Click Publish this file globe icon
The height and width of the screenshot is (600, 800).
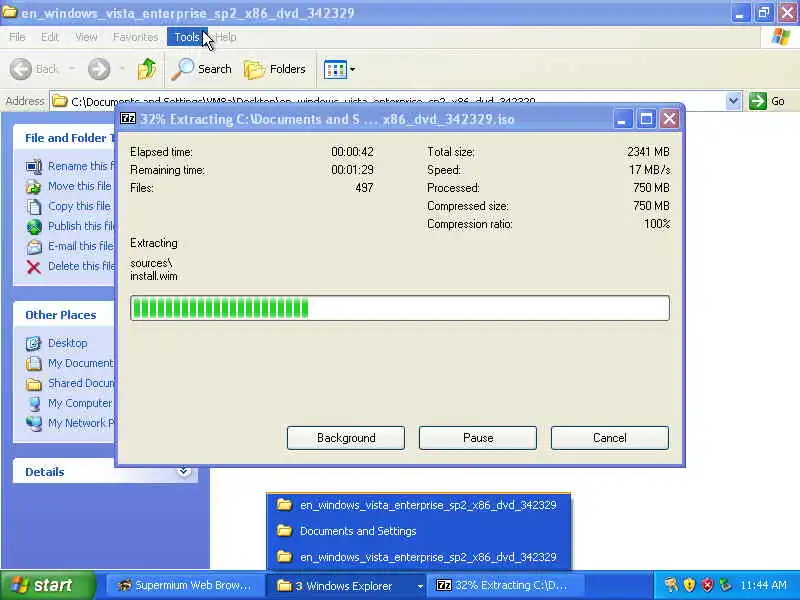pyautogui.click(x=34, y=227)
